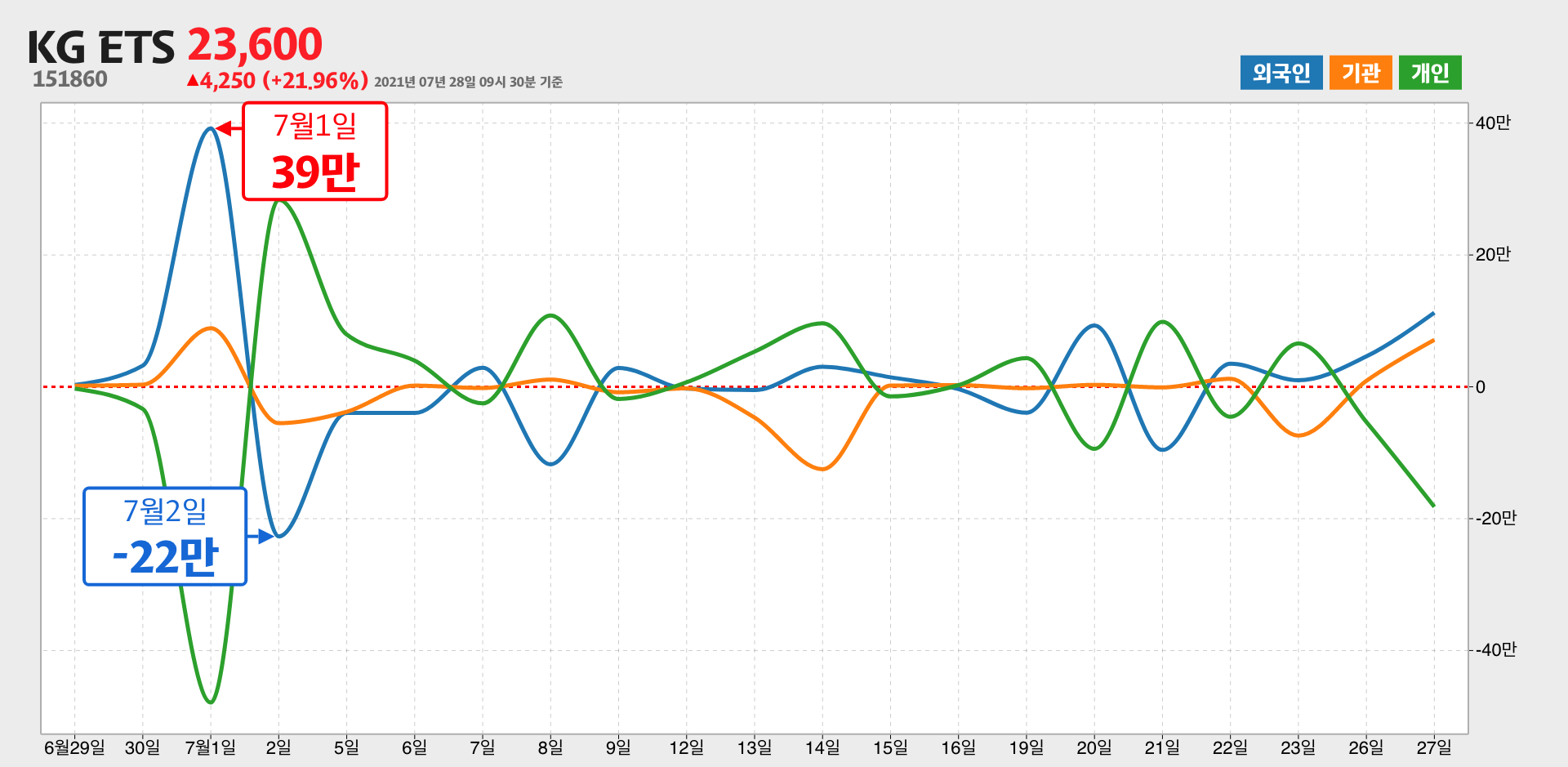1568x767 pixels.
Task: Click the blue line trough at 8일
Action: [x=551, y=464]
